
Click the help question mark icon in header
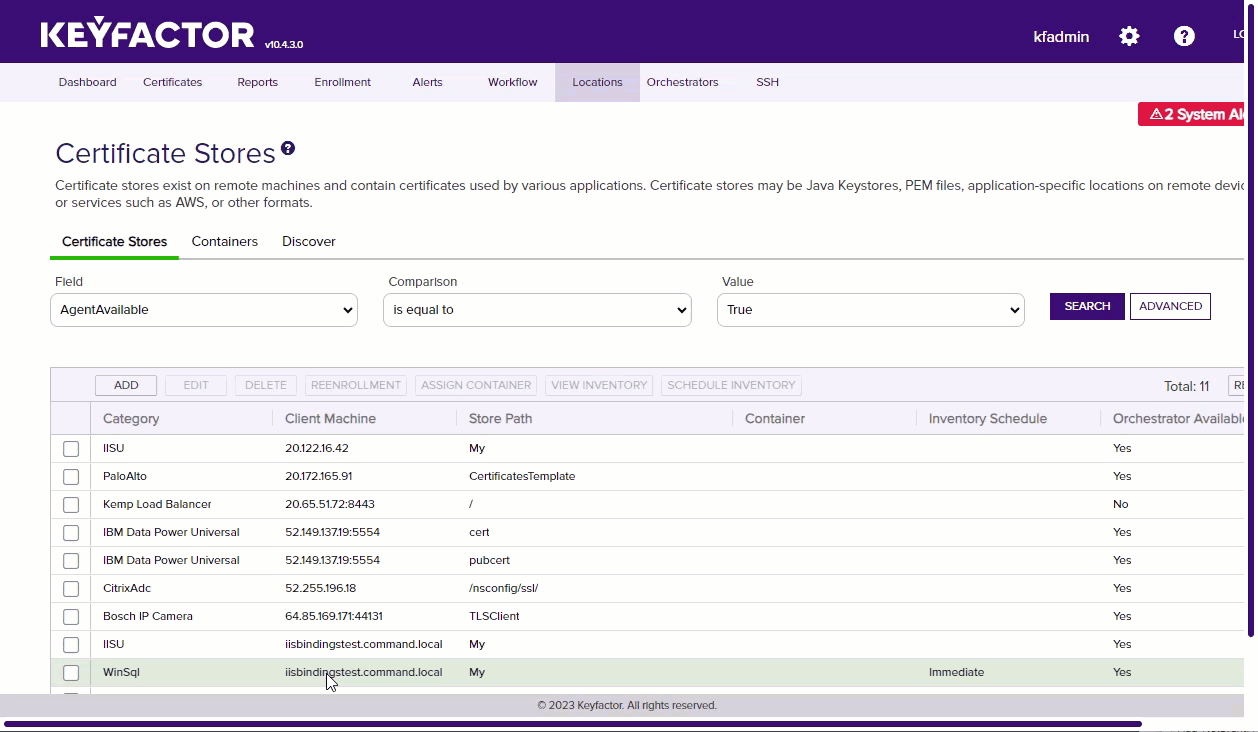pos(1184,36)
